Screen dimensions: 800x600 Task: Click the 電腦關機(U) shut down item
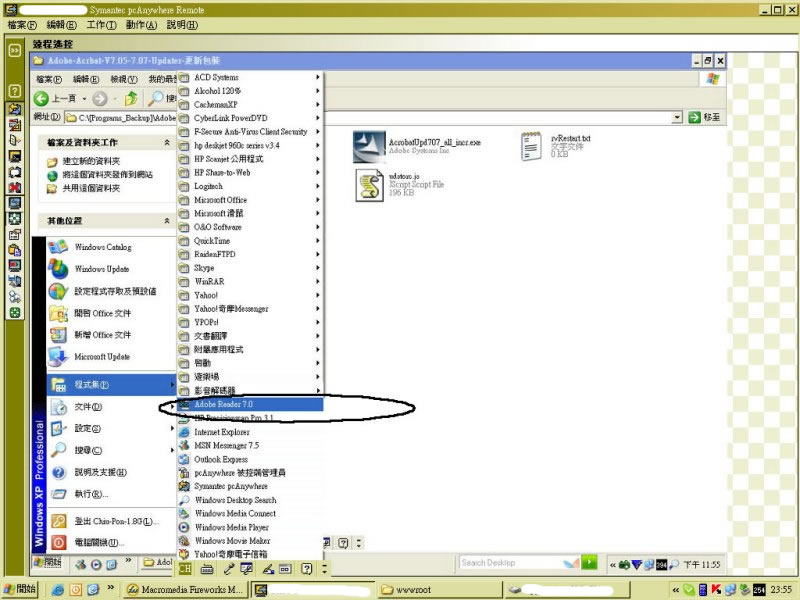(x=99, y=542)
